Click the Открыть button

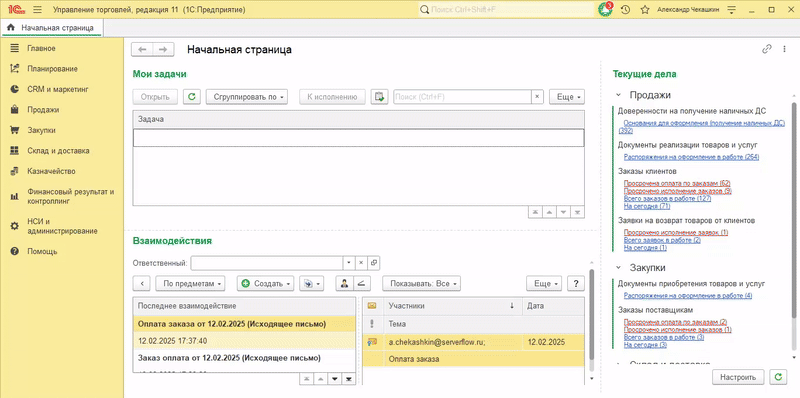(x=155, y=96)
